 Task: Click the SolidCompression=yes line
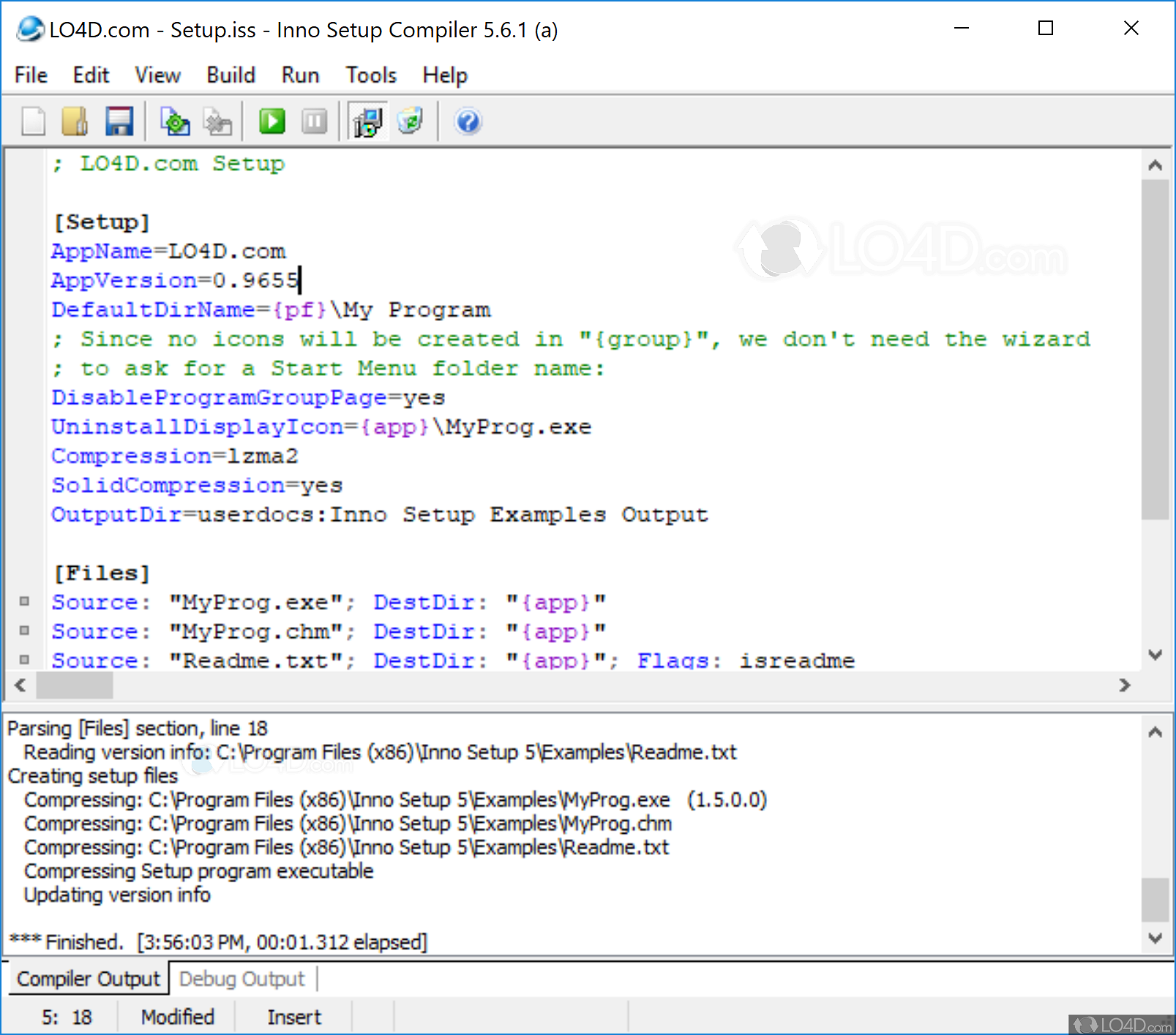197,485
